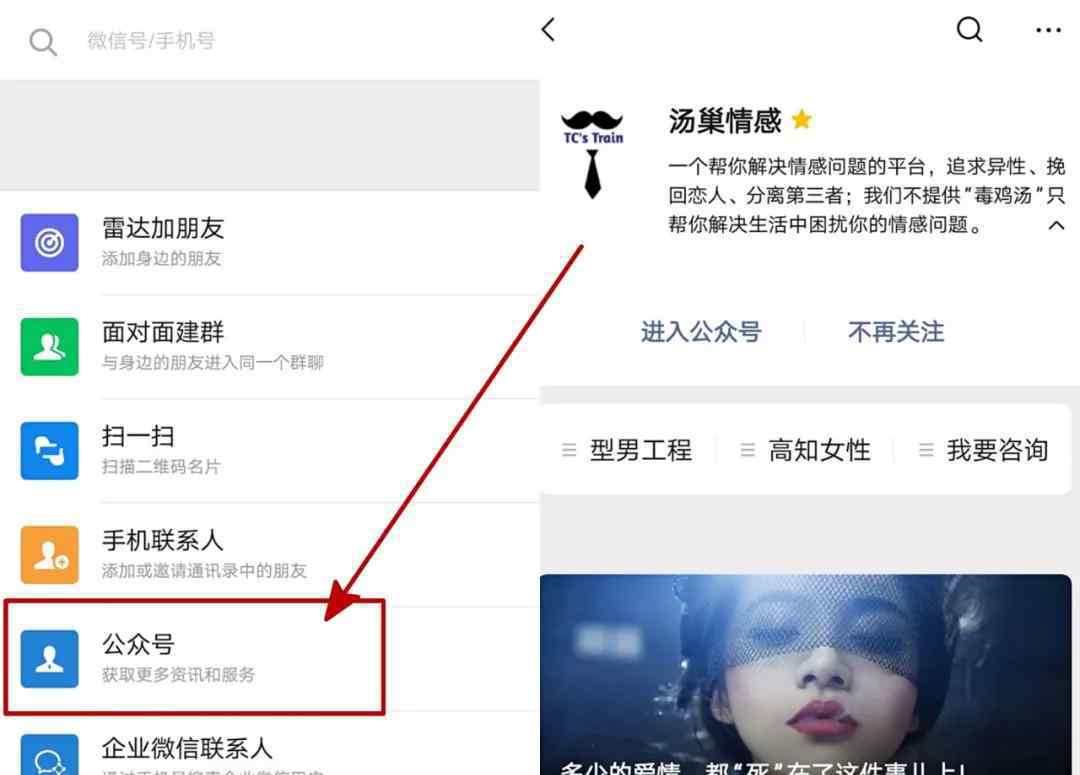Click the 公众号 blue account icon
This screenshot has width=1080, height=775.
coord(50,659)
